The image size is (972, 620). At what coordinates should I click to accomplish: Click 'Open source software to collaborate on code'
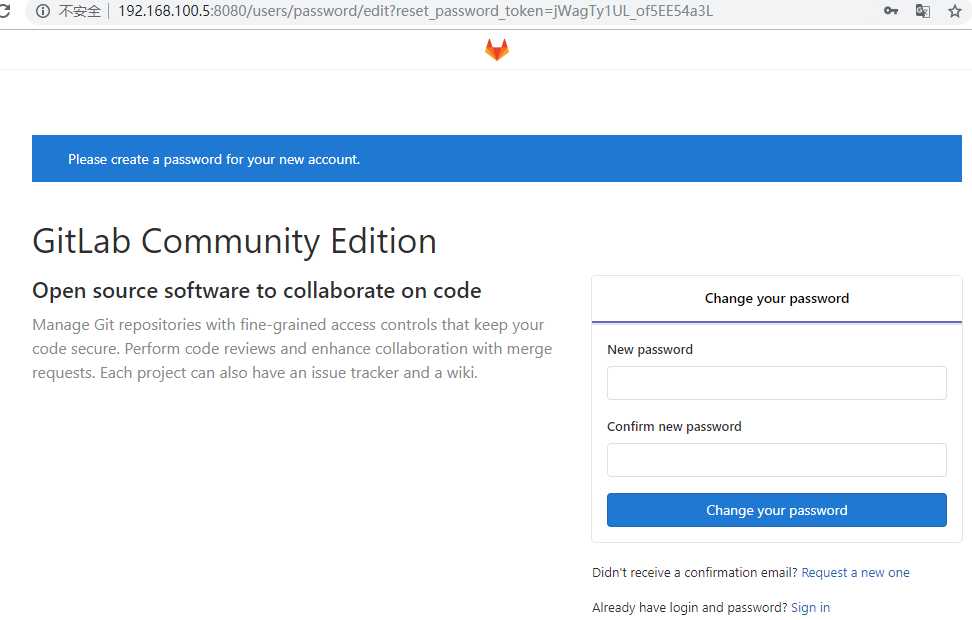257,290
